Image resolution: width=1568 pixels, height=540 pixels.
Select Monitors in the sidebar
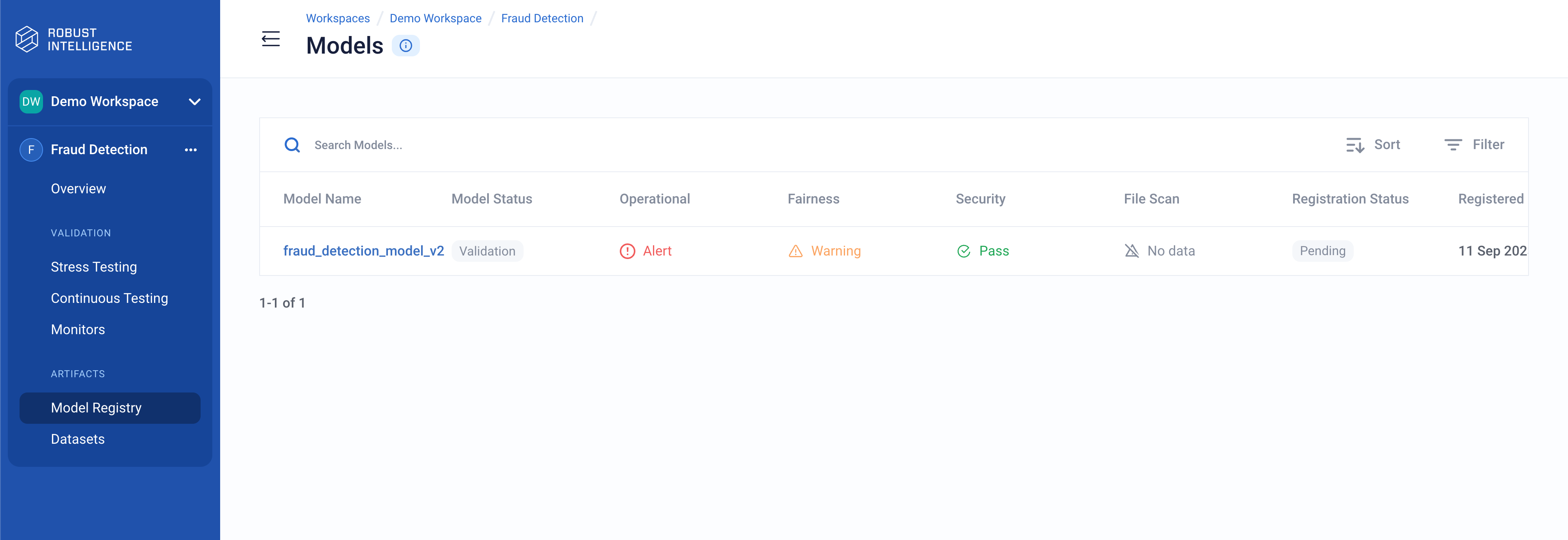78,329
